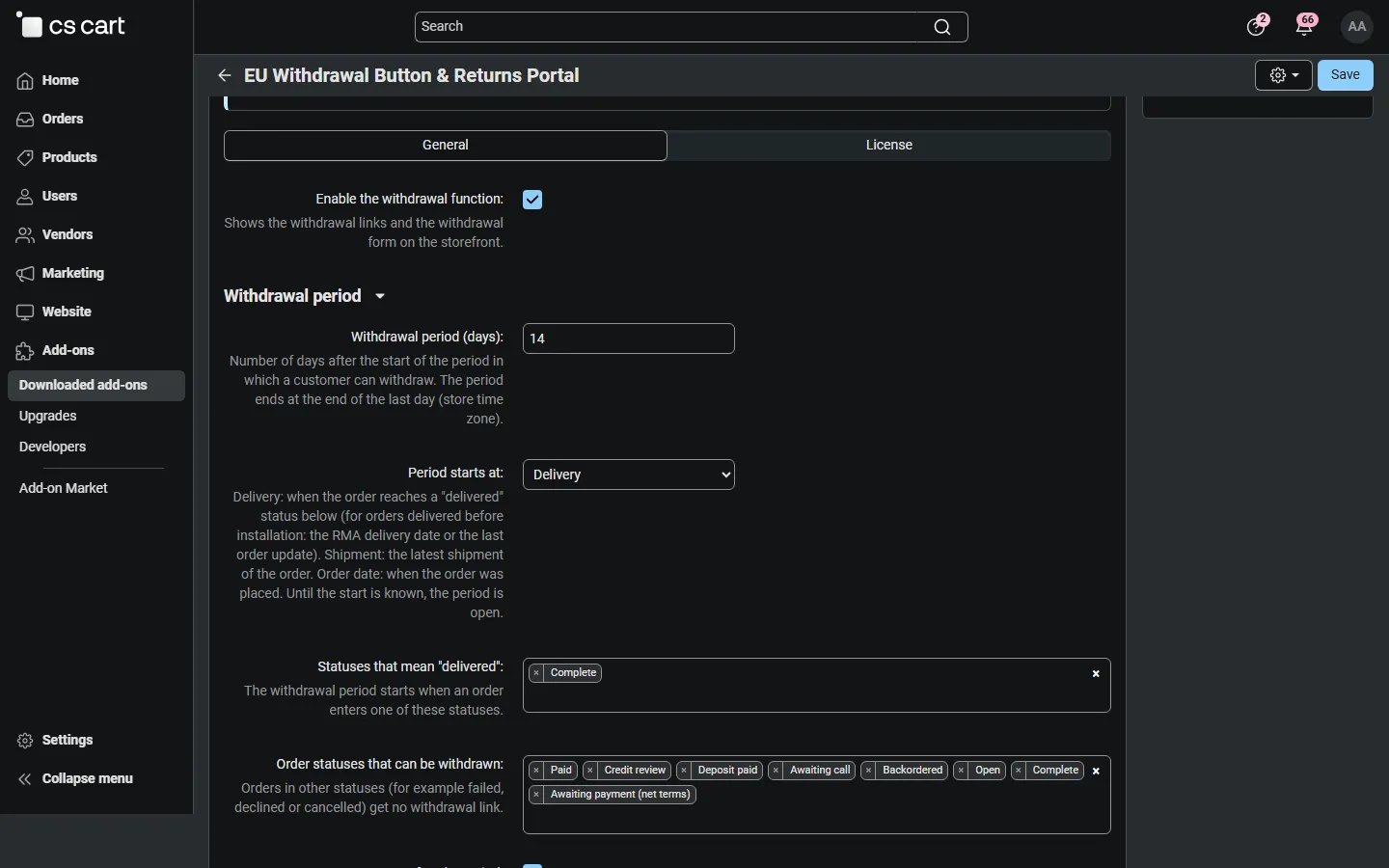Remove Complete tag from delivered statuses
This screenshot has width=1389, height=868.
536,673
